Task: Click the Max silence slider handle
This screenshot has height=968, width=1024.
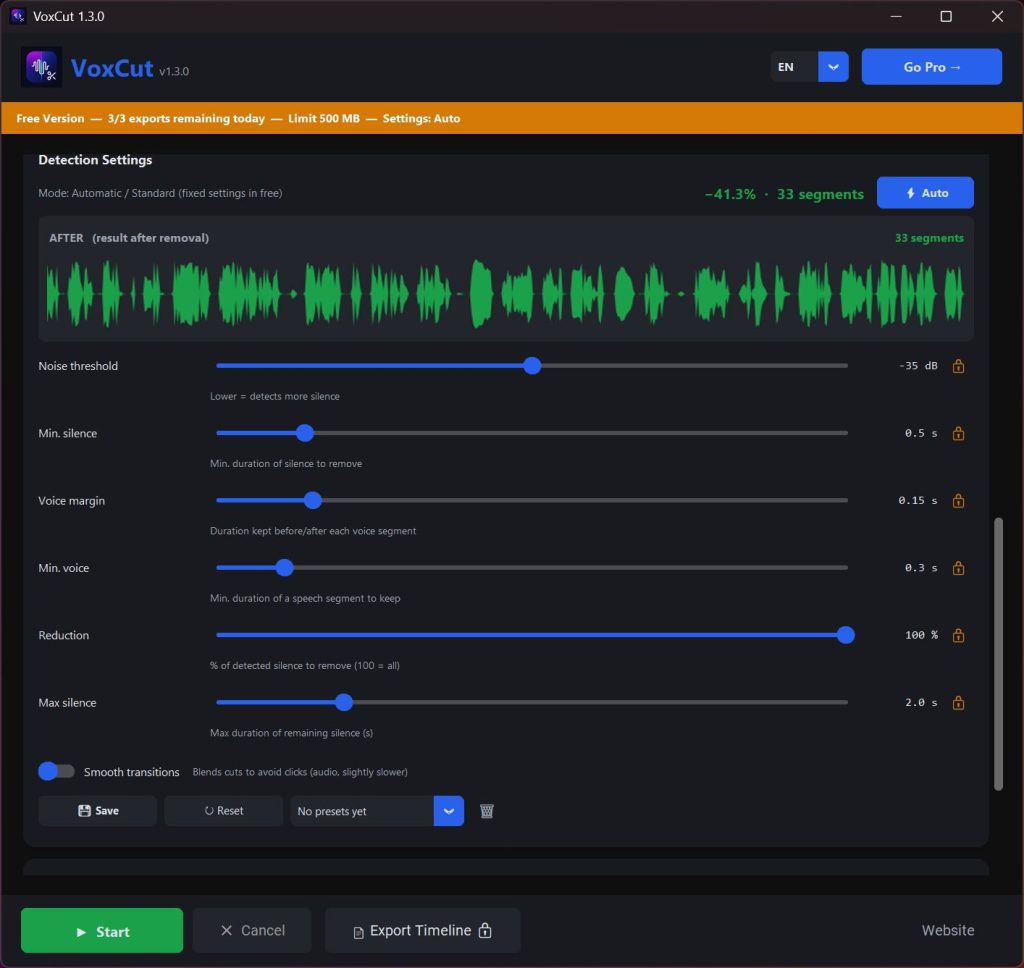Action: 344,702
